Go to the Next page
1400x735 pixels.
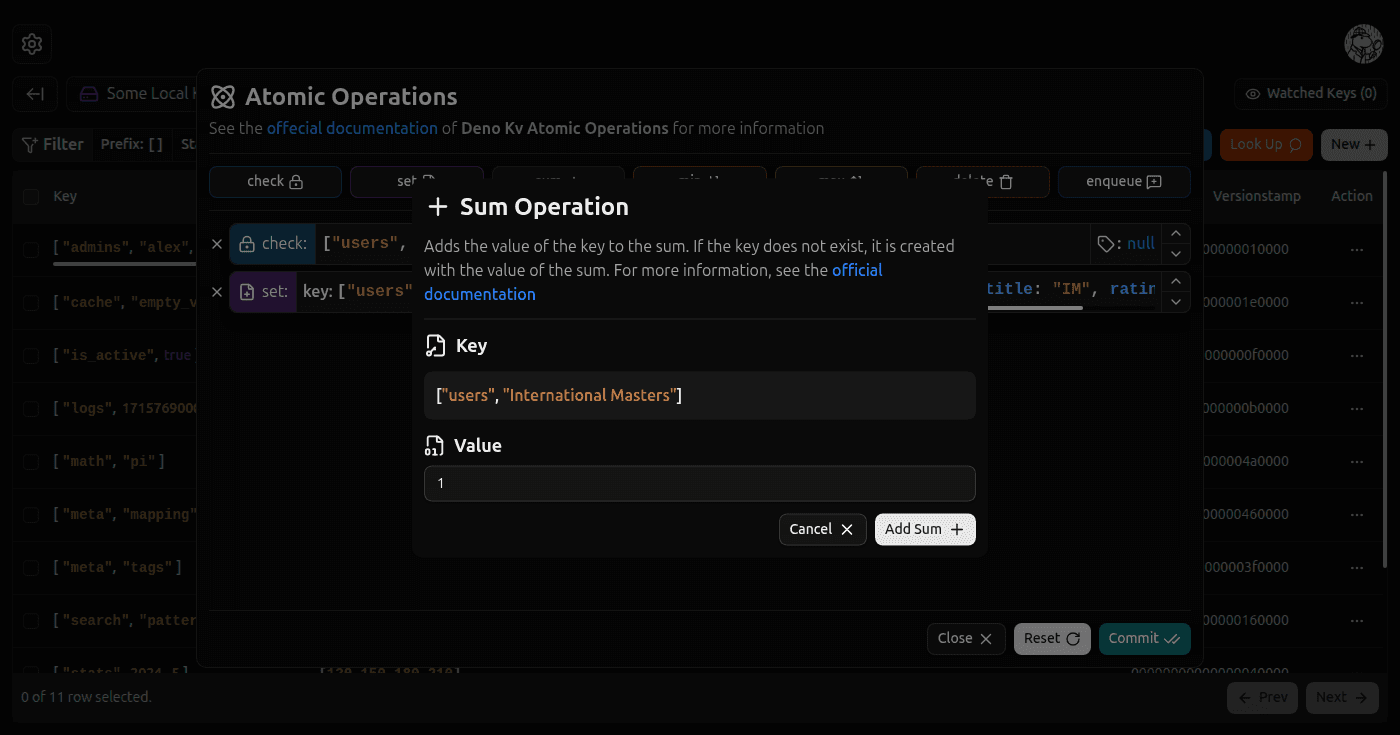click(x=1342, y=697)
